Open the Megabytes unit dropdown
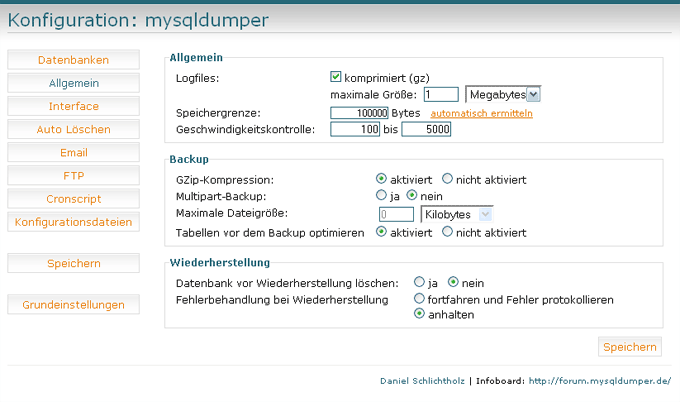 tap(503, 94)
